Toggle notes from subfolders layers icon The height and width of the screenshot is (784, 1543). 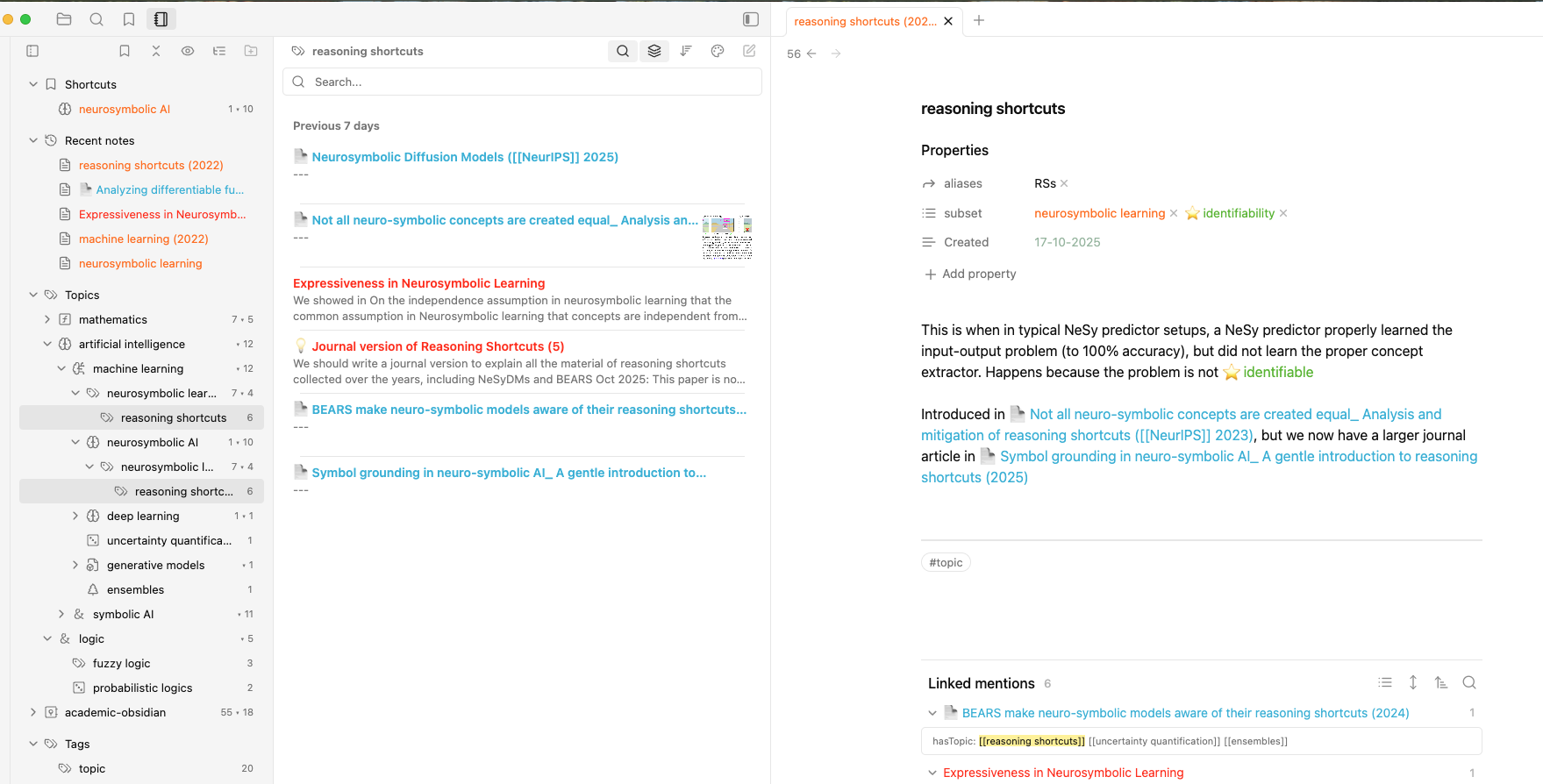click(654, 51)
